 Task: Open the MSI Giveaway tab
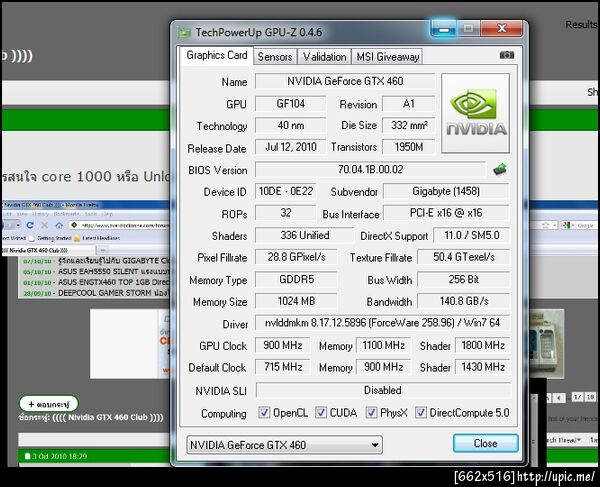[x=387, y=57]
